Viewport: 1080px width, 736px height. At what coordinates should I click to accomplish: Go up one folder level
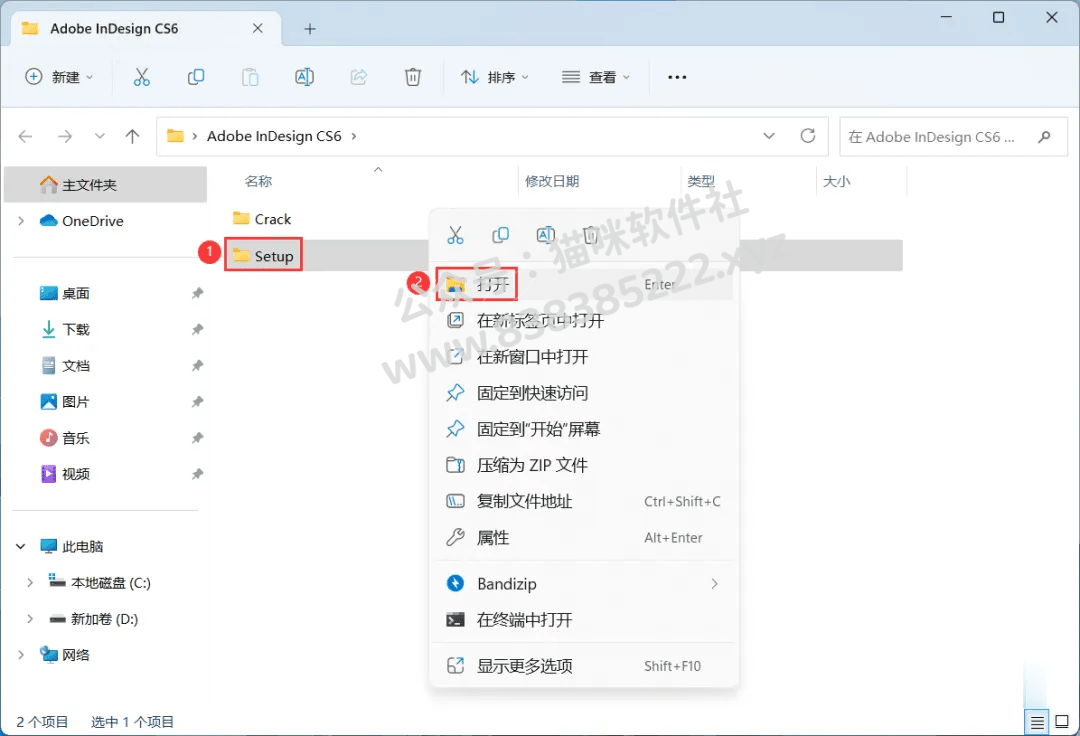click(x=132, y=136)
